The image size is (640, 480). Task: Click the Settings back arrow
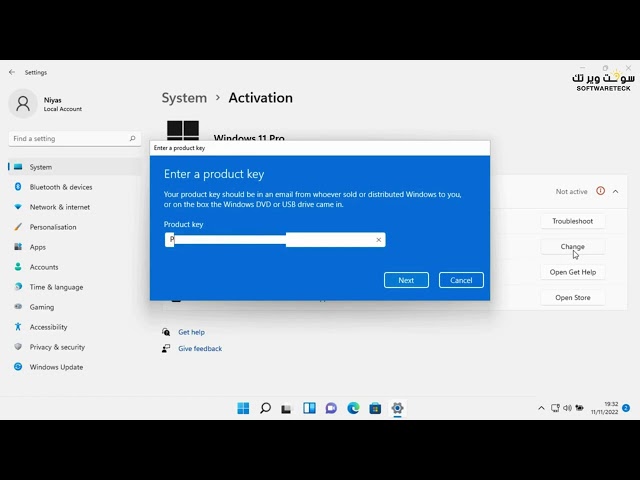pos(12,72)
